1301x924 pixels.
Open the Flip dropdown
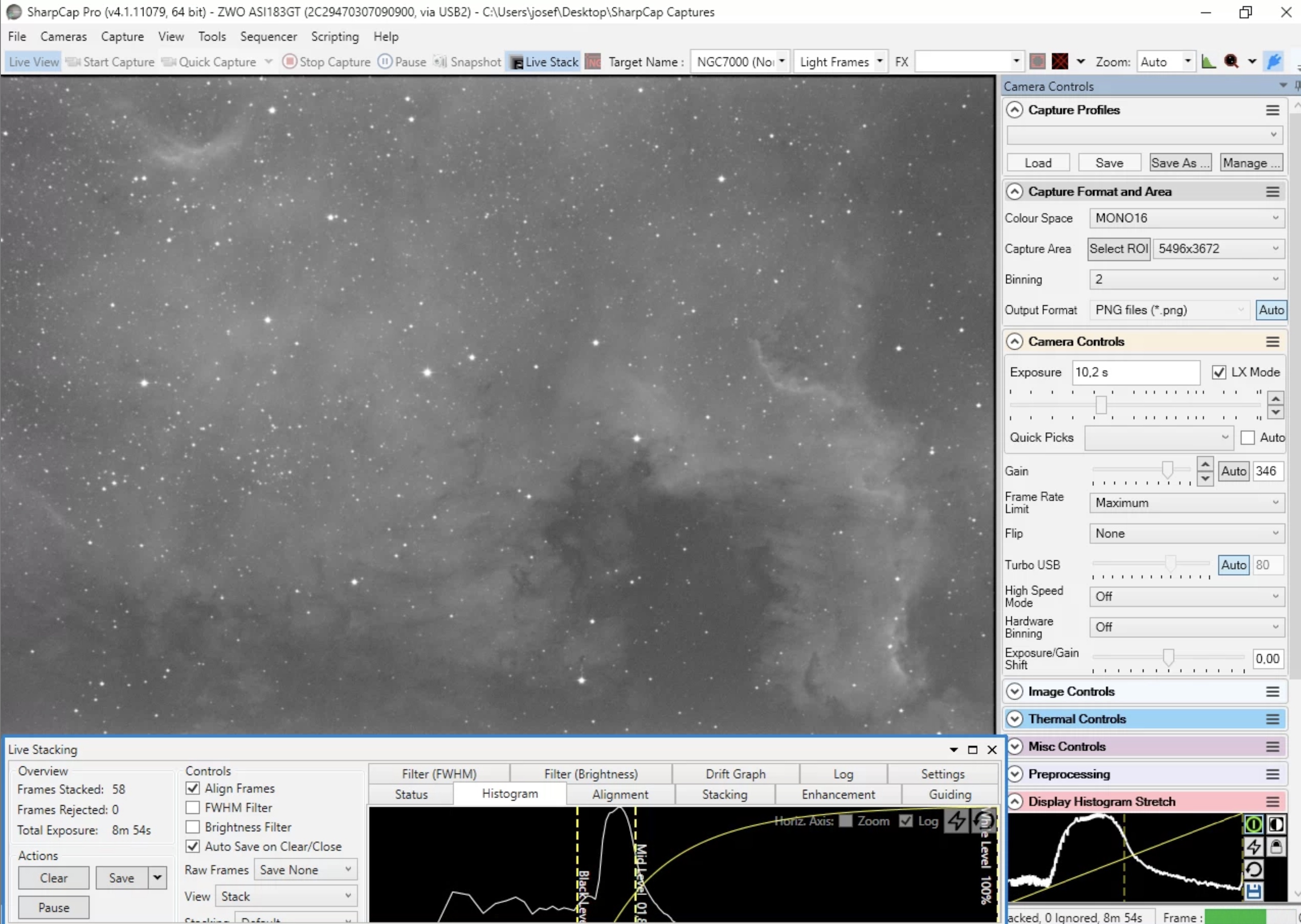coord(1186,534)
